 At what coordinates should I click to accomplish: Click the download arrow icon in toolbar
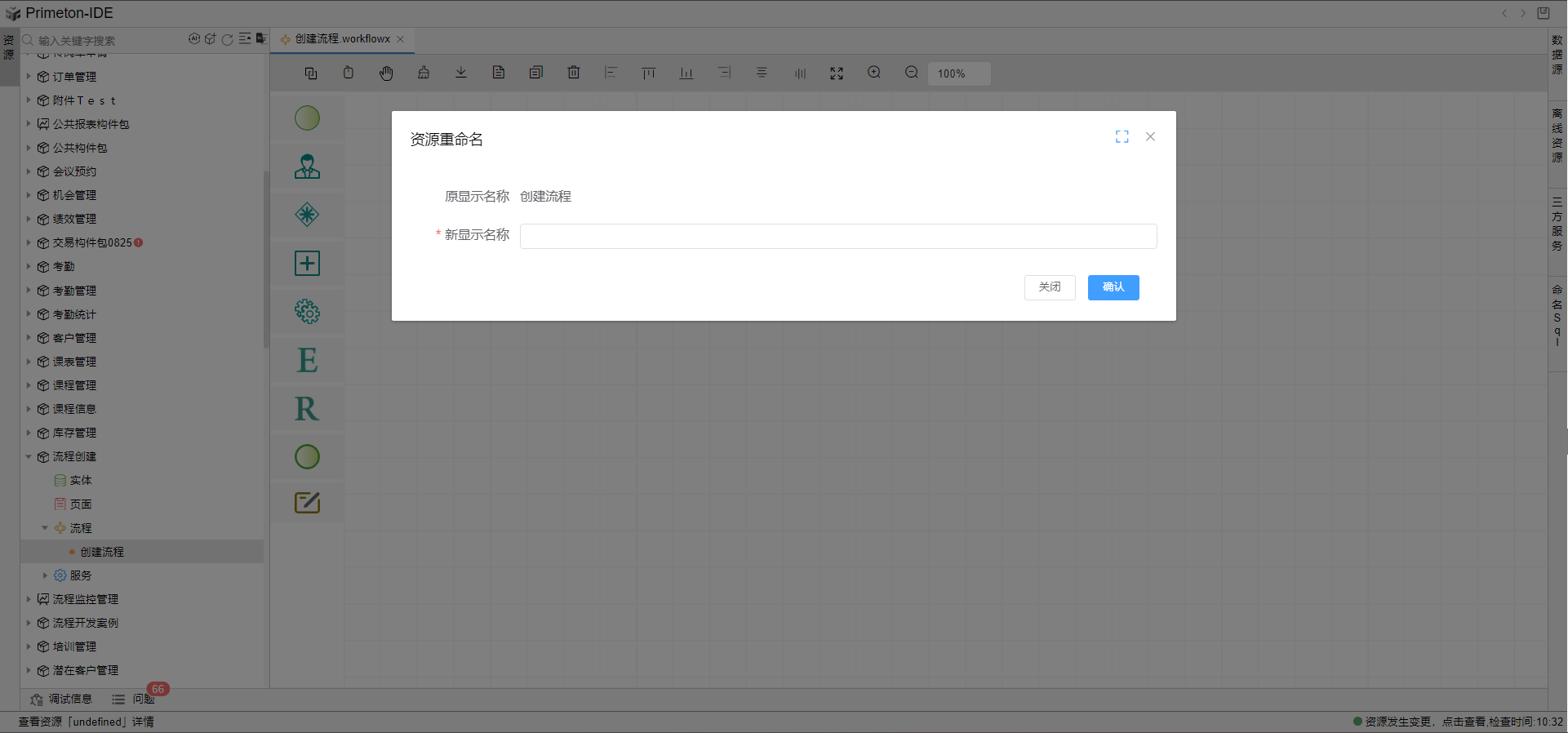(461, 73)
